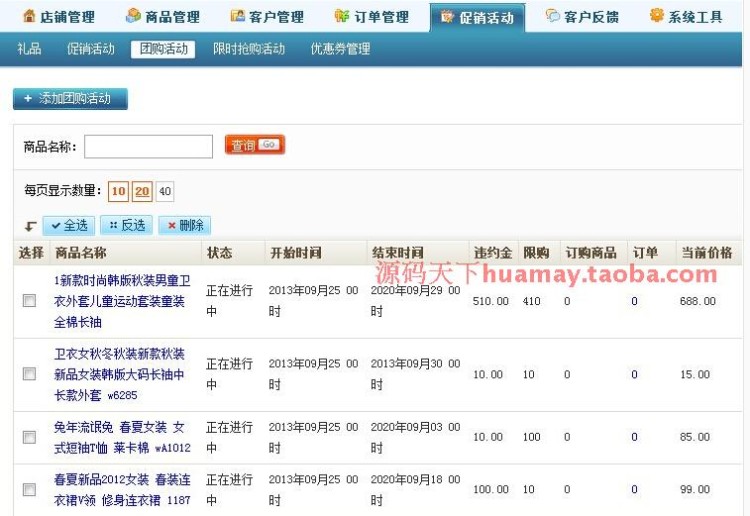Click price value 15.00

[x=695, y=374]
